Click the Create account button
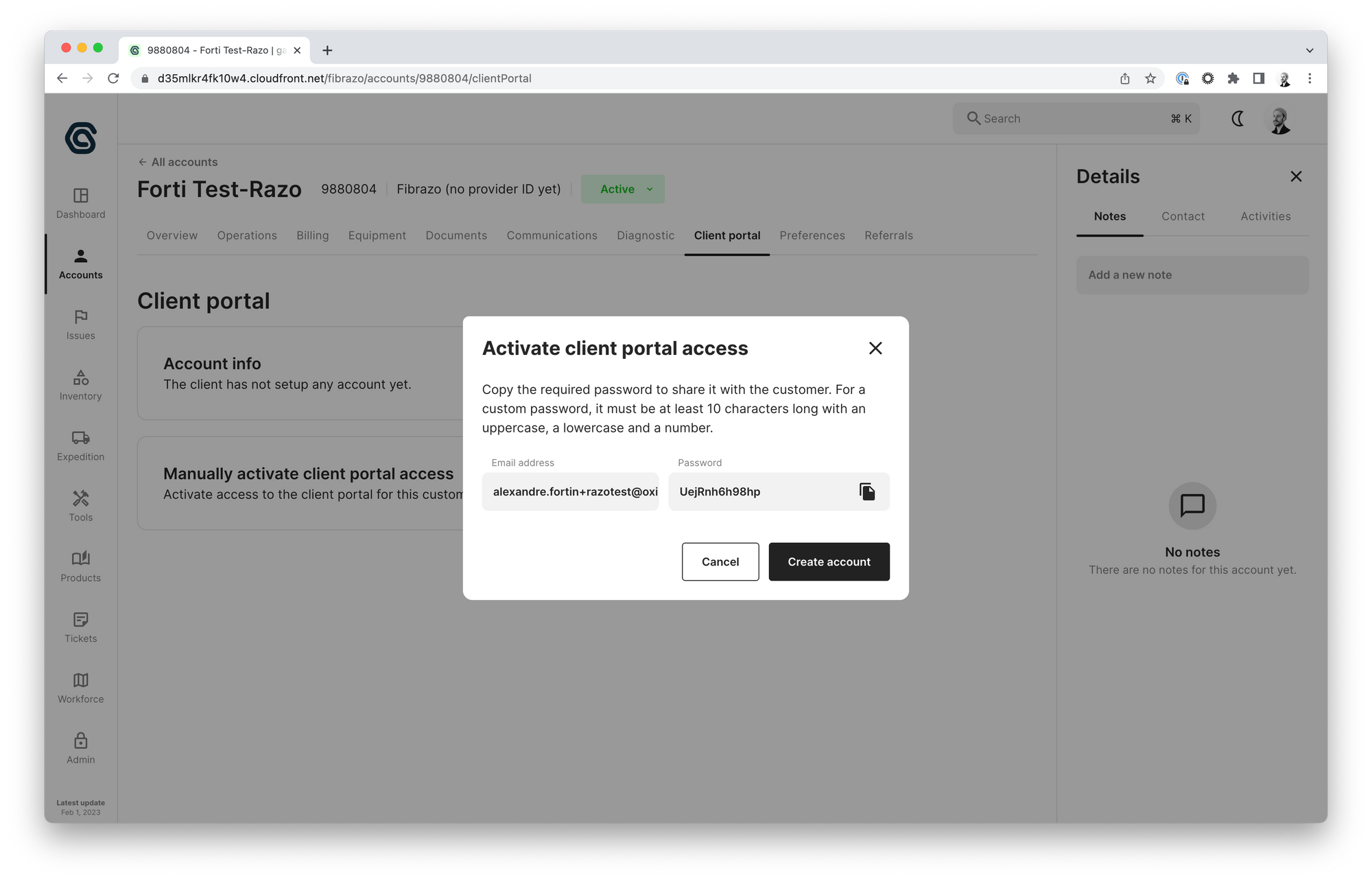 [x=829, y=561]
